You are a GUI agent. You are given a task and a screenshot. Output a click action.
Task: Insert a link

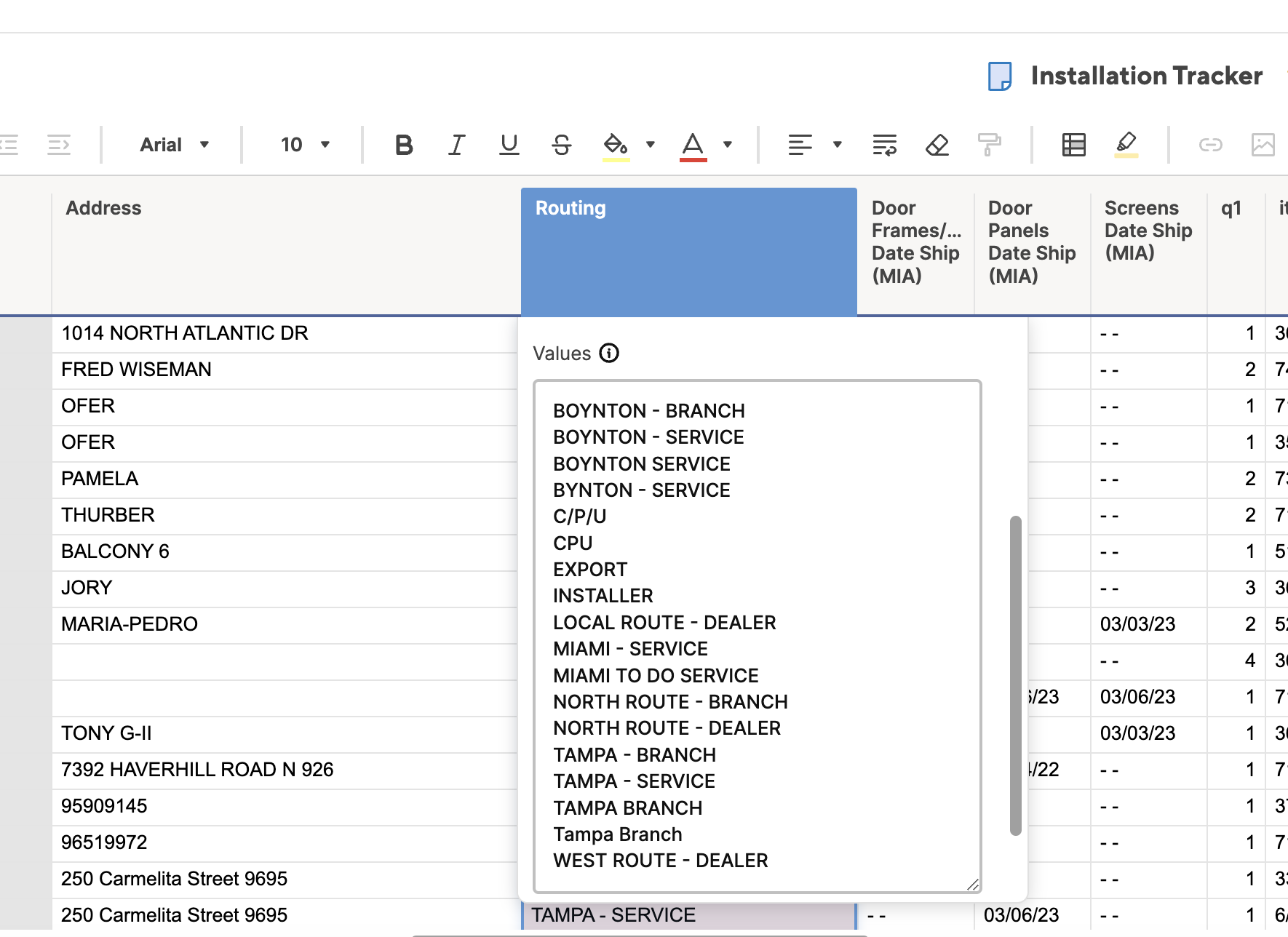[x=1210, y=145]
